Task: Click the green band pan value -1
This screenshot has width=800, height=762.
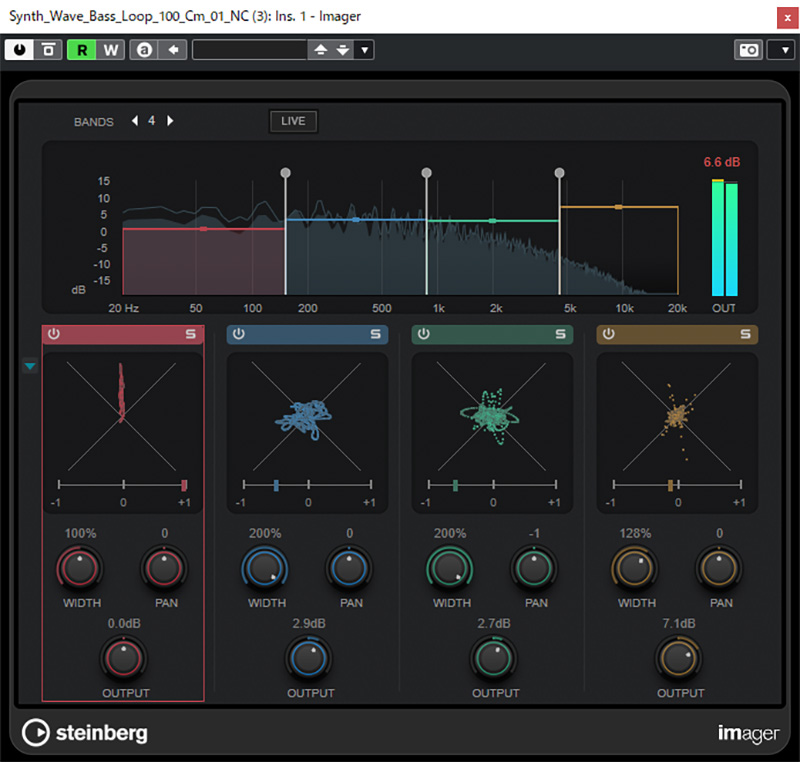Action: 534,534
